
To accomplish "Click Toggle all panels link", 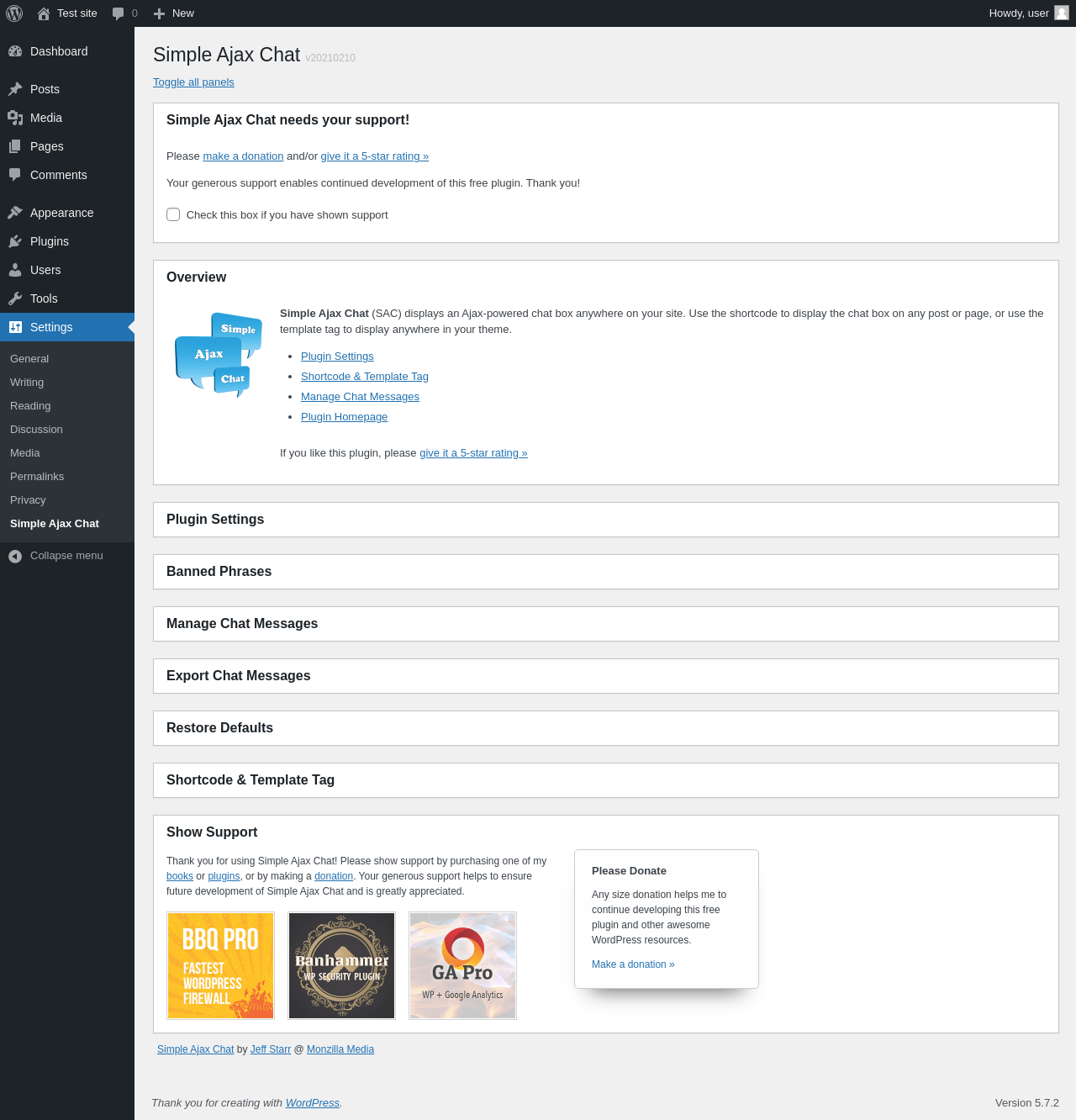I will [193, 82].
